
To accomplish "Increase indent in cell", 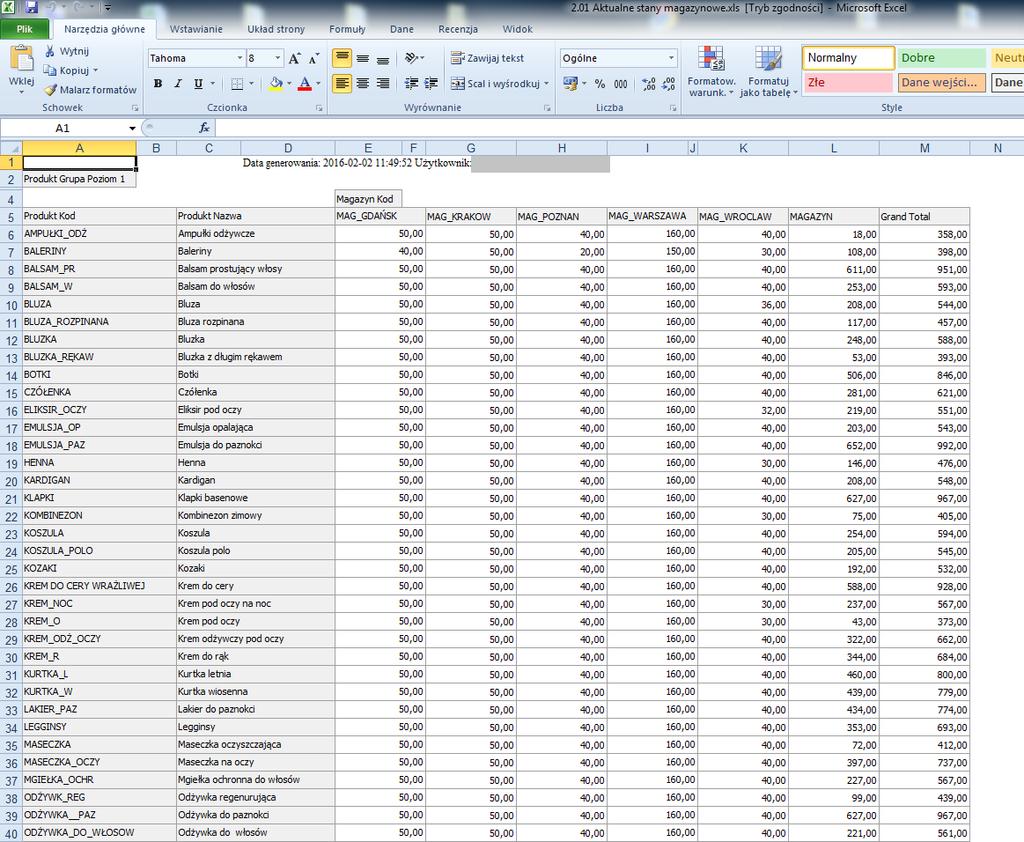I will pos(431,84).
